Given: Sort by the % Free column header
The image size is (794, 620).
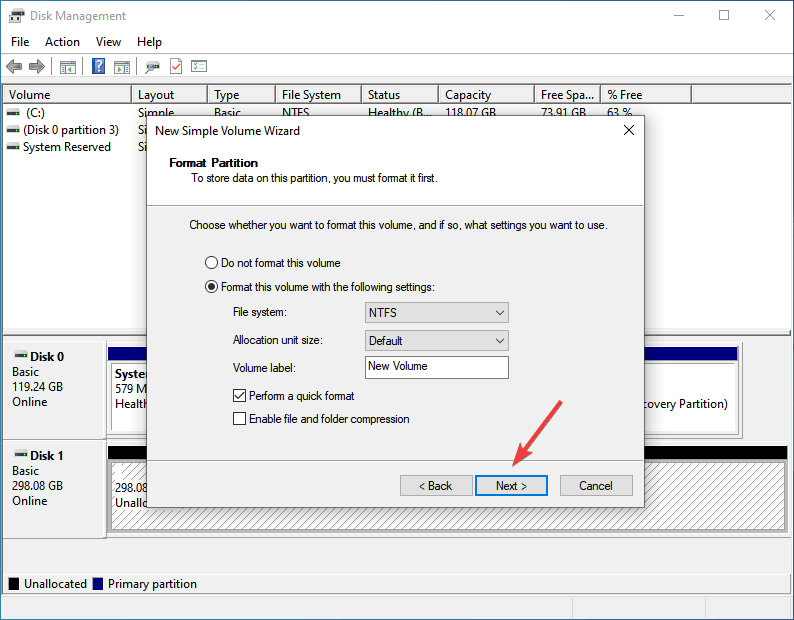Looking at the screenshot, I should [646, 95].
